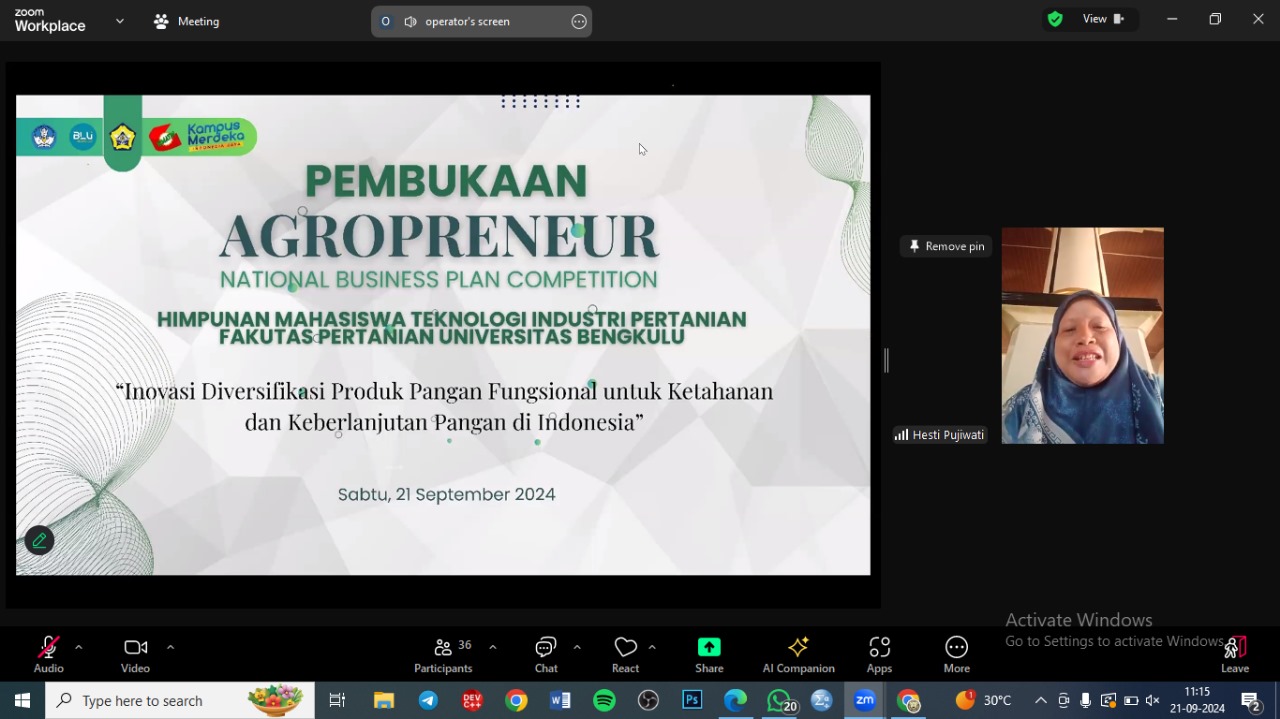Click "Hesti Pujiwati" name label

[x=948, y=435]
